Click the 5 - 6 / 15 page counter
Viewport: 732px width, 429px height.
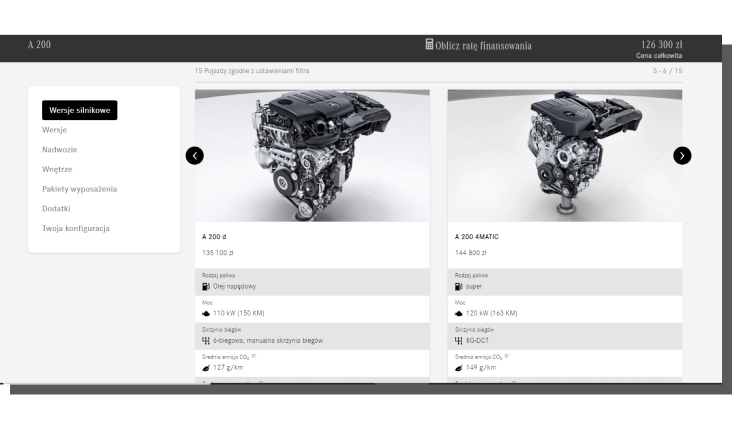click(x=668, y=71)
